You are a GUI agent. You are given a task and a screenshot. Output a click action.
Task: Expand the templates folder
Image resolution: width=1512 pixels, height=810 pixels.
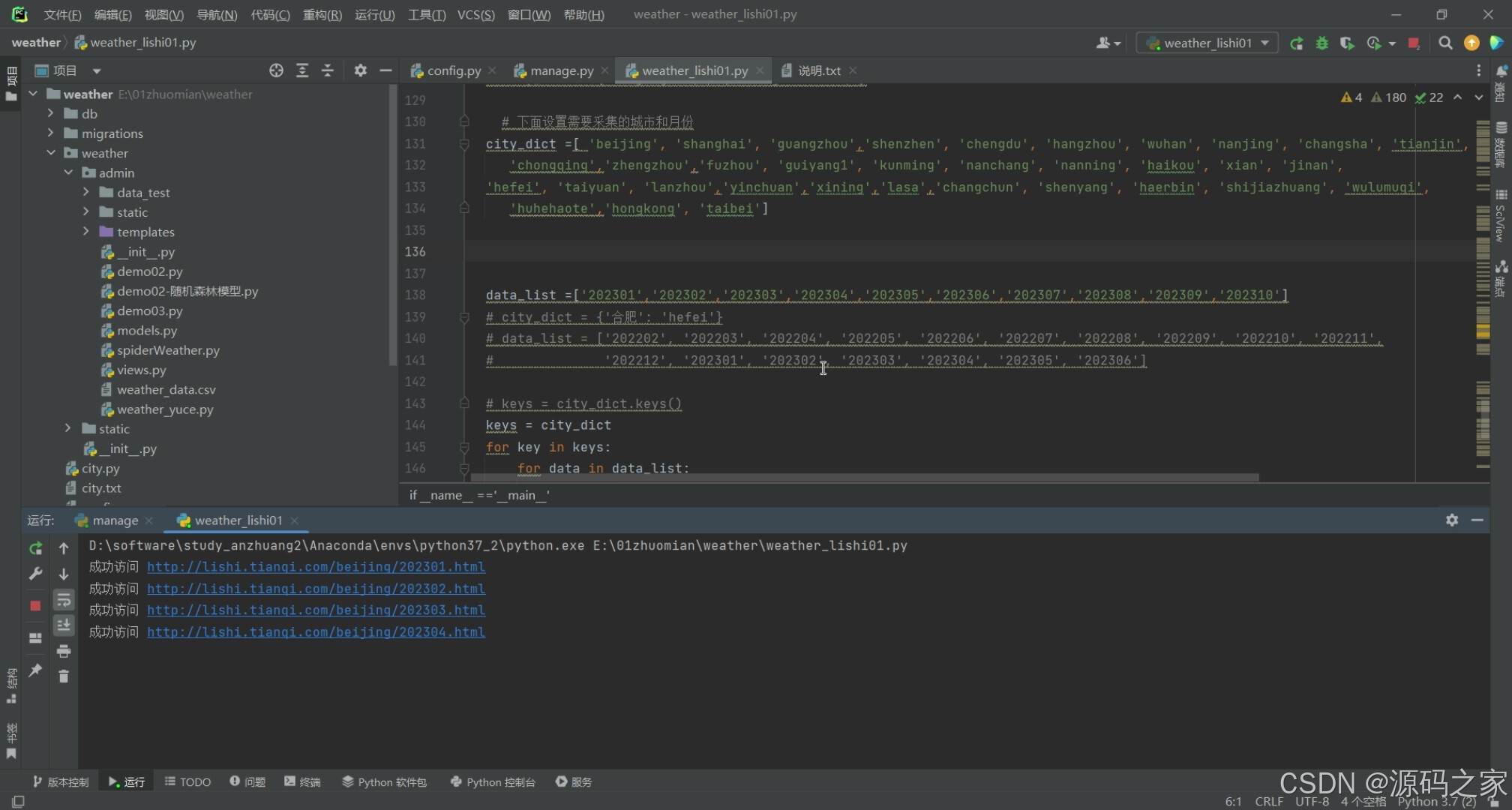[x=86, y=232]
